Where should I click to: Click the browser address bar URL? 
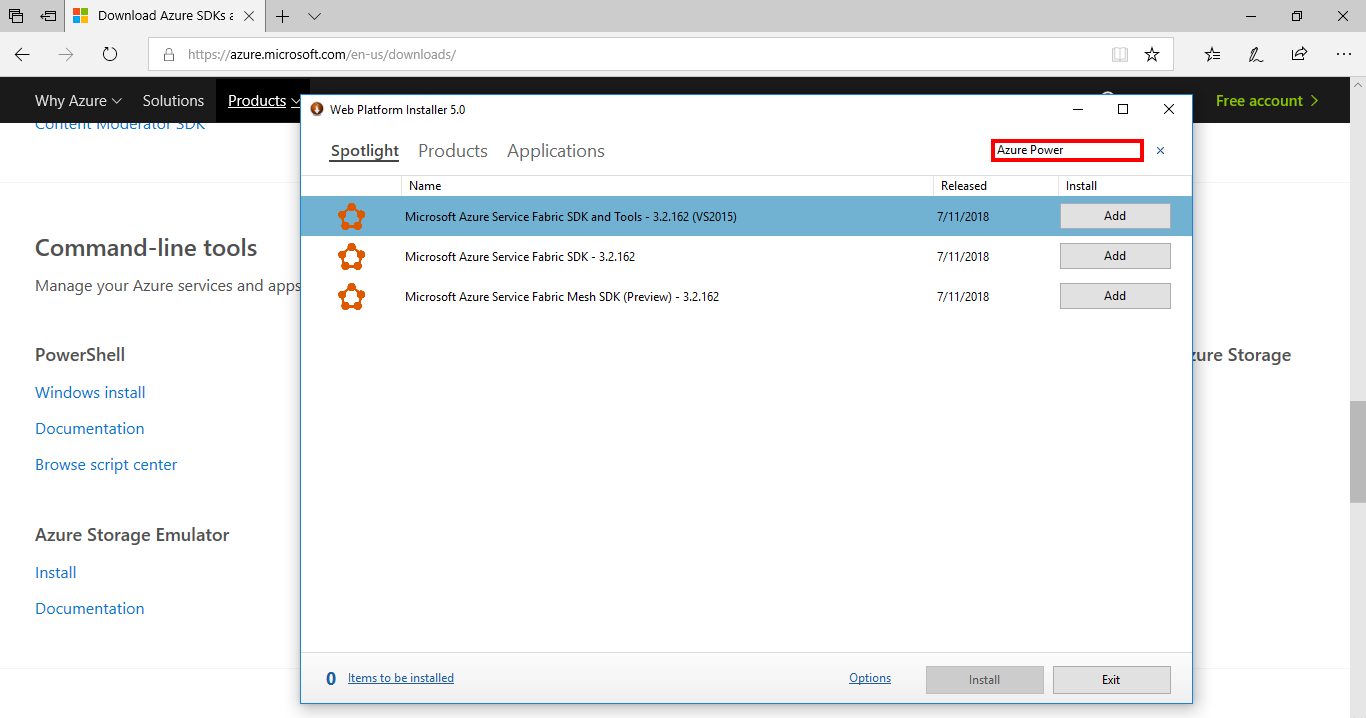(x=322, y=55)
